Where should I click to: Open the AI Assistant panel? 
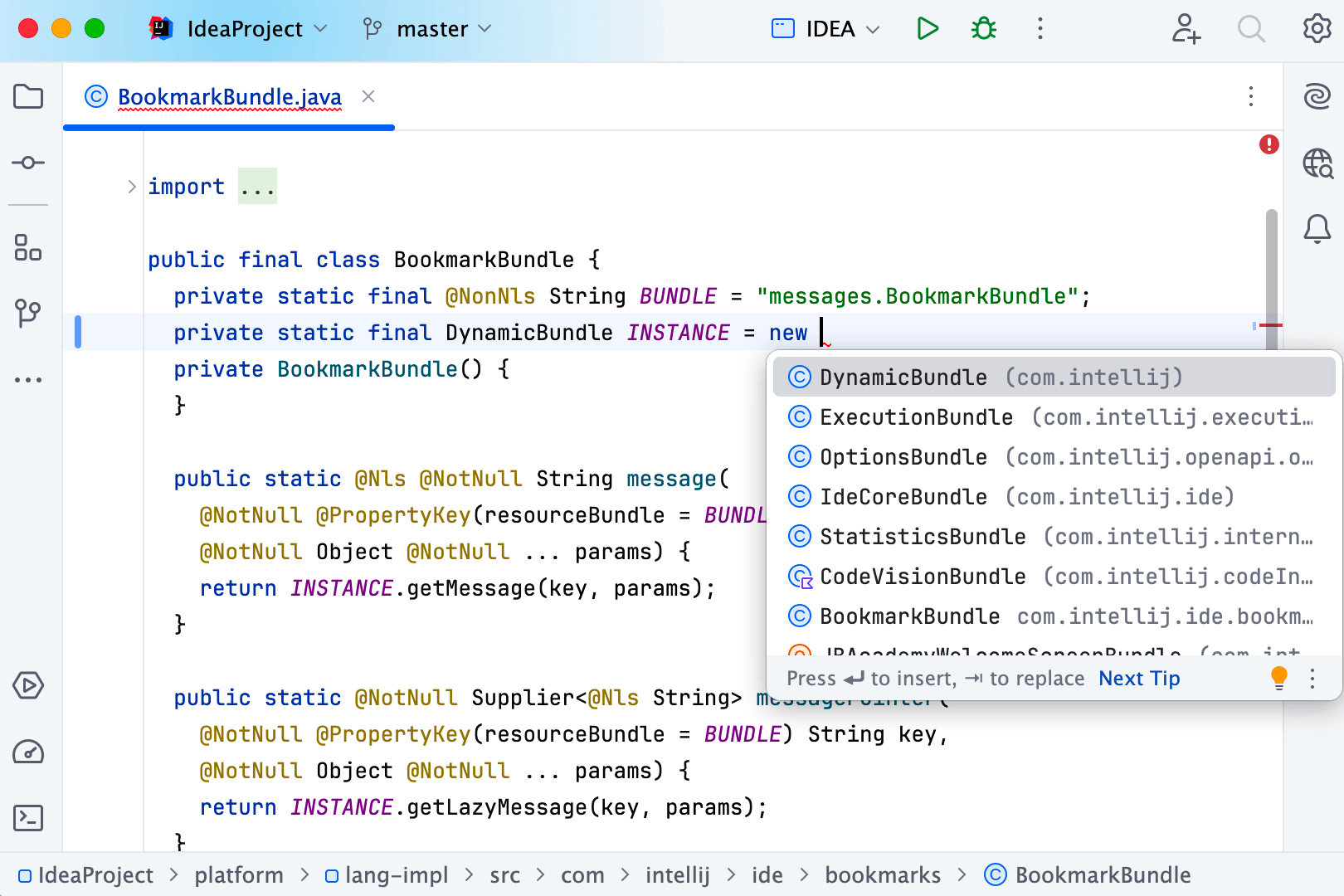tap(1317, 97)
